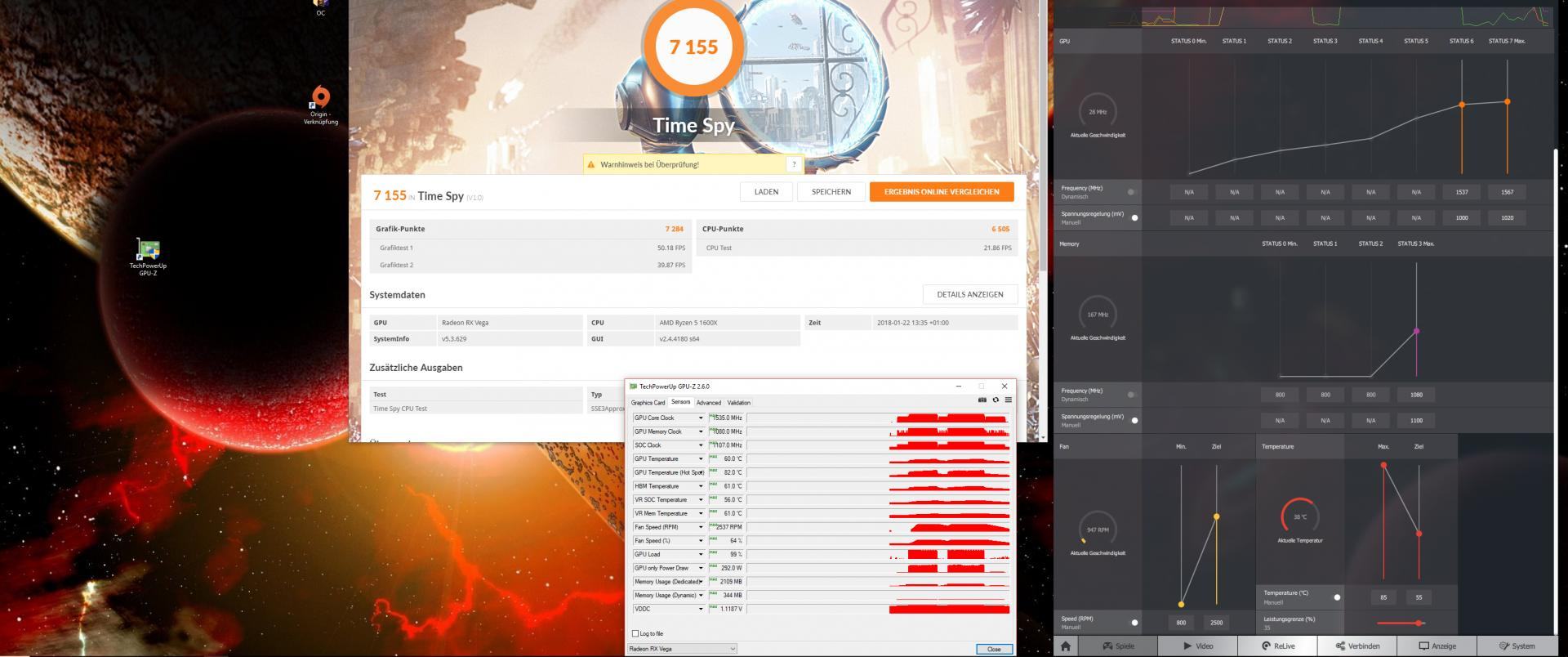Click the Memory Status 3 frequency field 1080
The width and height of the screenshot is (1568, 657).
1416,395
